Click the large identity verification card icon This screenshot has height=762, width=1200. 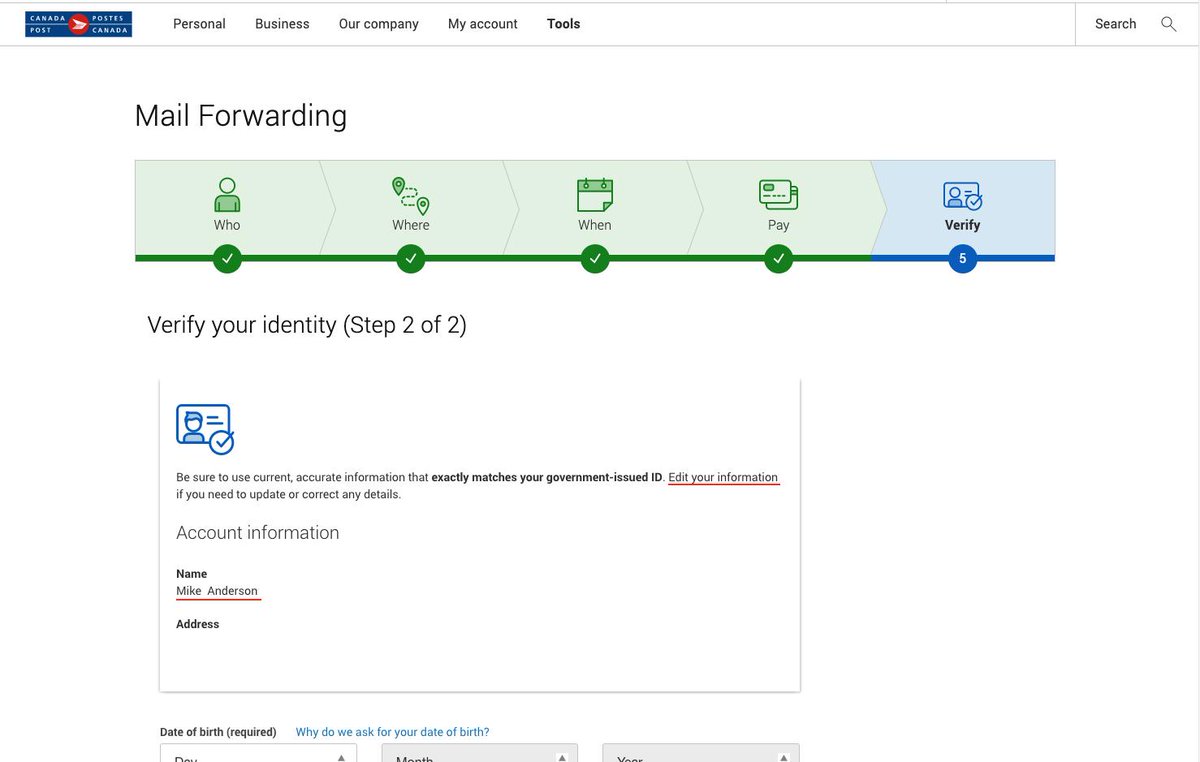click(x=205, y=429)
